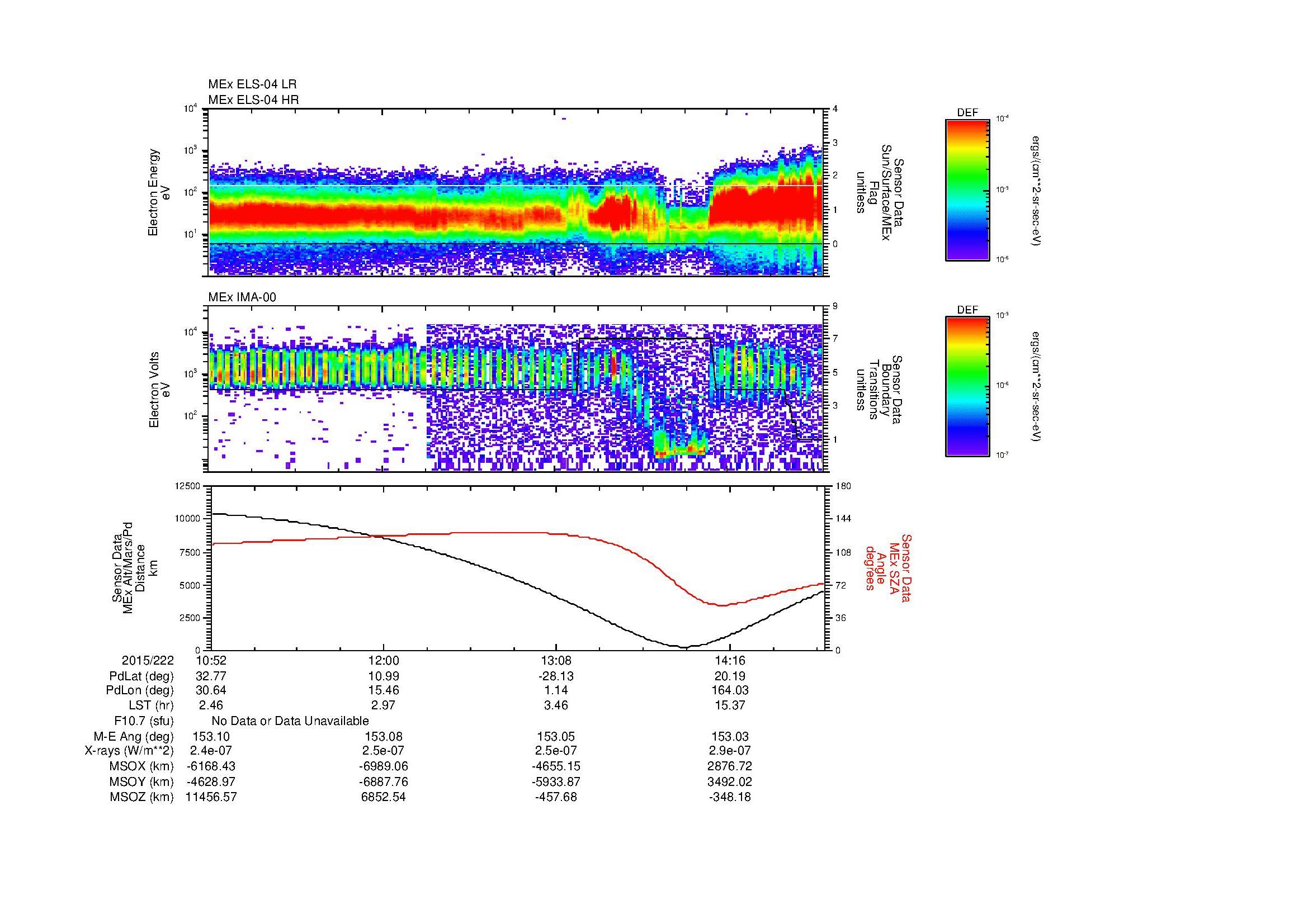
Task: Click MSOY value '-6887.76'
Action: [384, 782]
